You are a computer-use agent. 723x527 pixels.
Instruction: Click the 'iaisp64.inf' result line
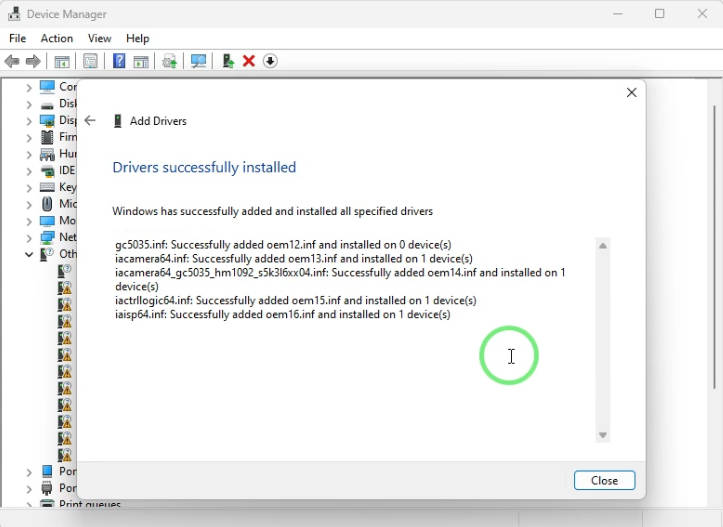click(283, 314)
